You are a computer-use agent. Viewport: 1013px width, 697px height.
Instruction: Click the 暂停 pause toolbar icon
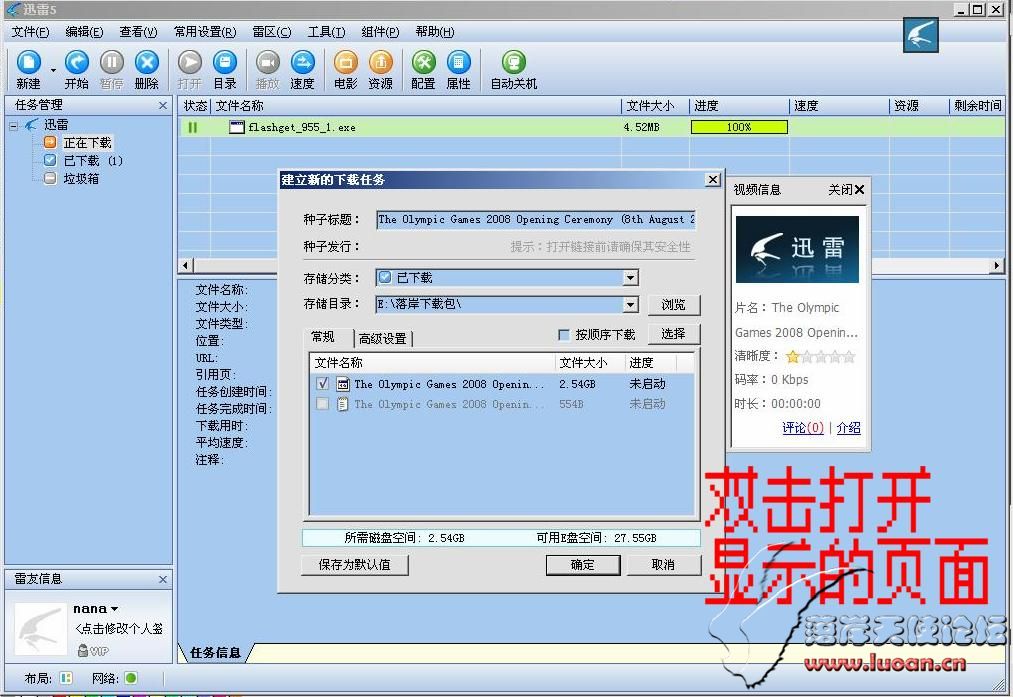[111, 63]
